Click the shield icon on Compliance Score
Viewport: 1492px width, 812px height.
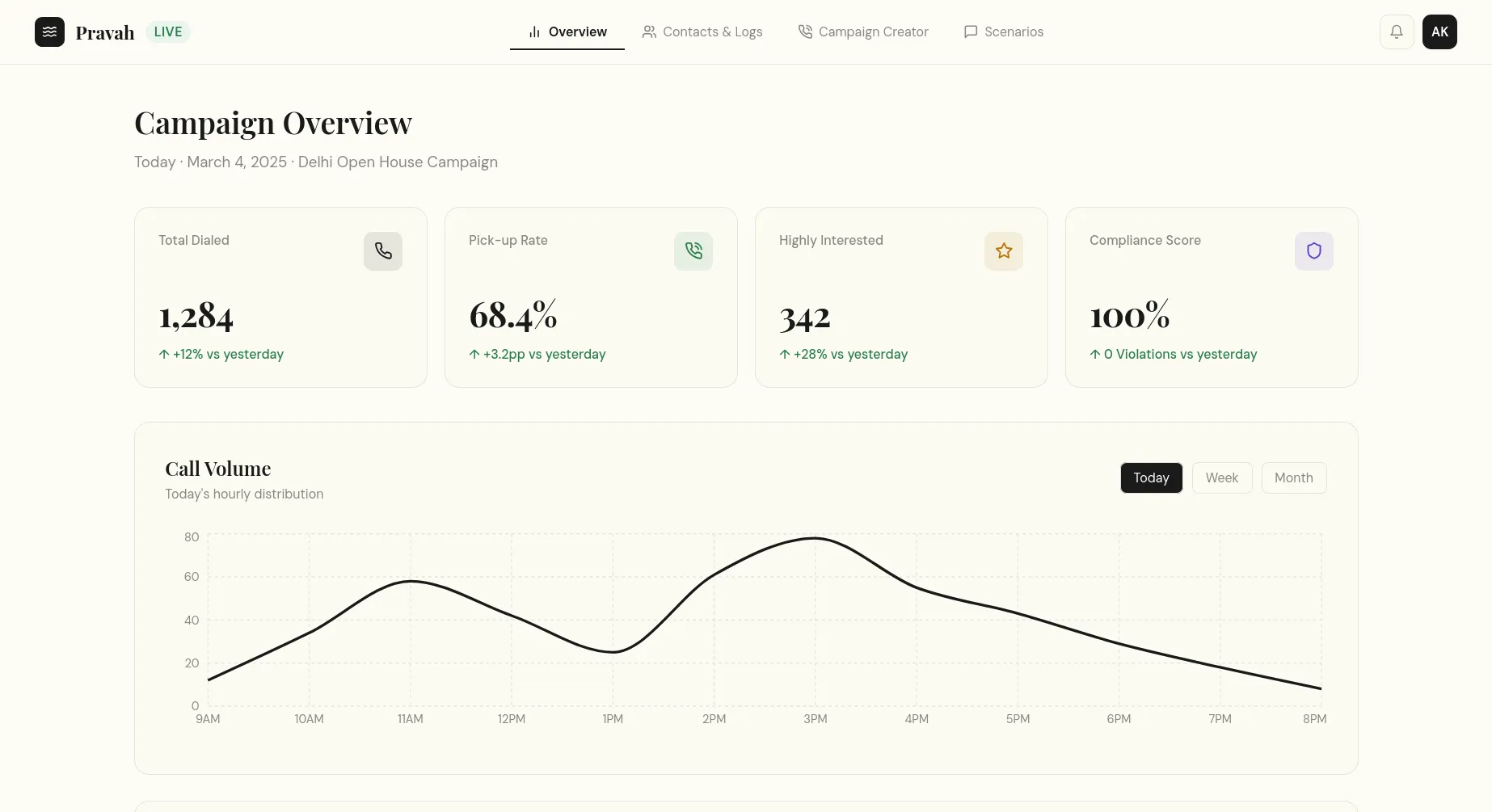point(1314,251)
